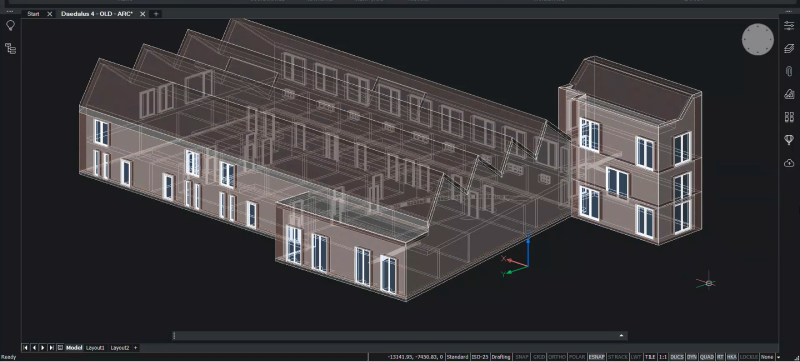Toggle STRACK snap tracking
Screen dimensions: 800x362
click(618, 357)
